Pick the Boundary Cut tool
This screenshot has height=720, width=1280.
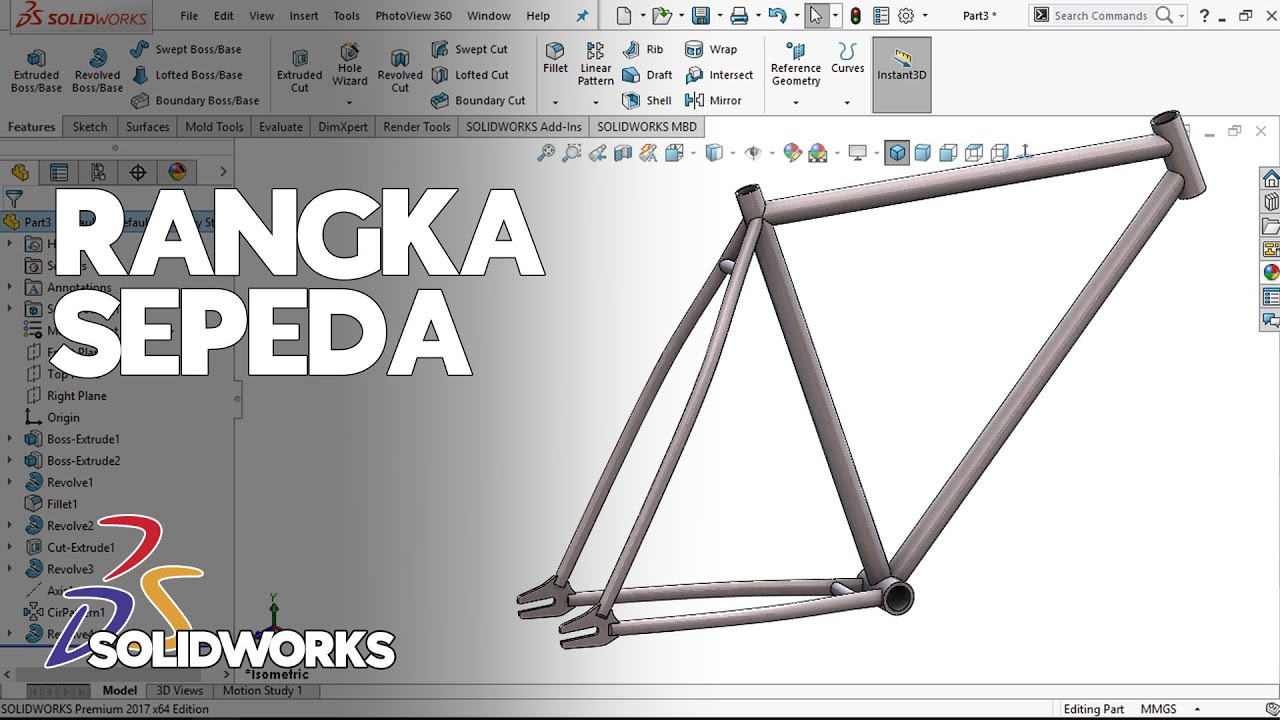[x=478, y=100]
